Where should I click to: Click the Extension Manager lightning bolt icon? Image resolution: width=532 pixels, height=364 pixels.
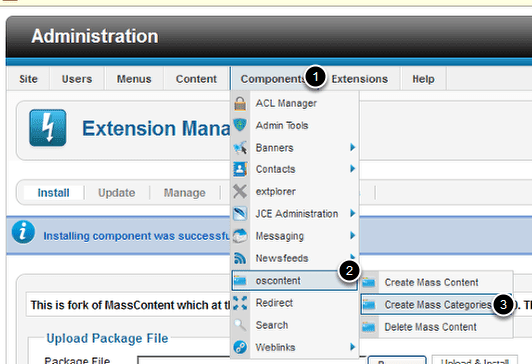coord(48,128)
